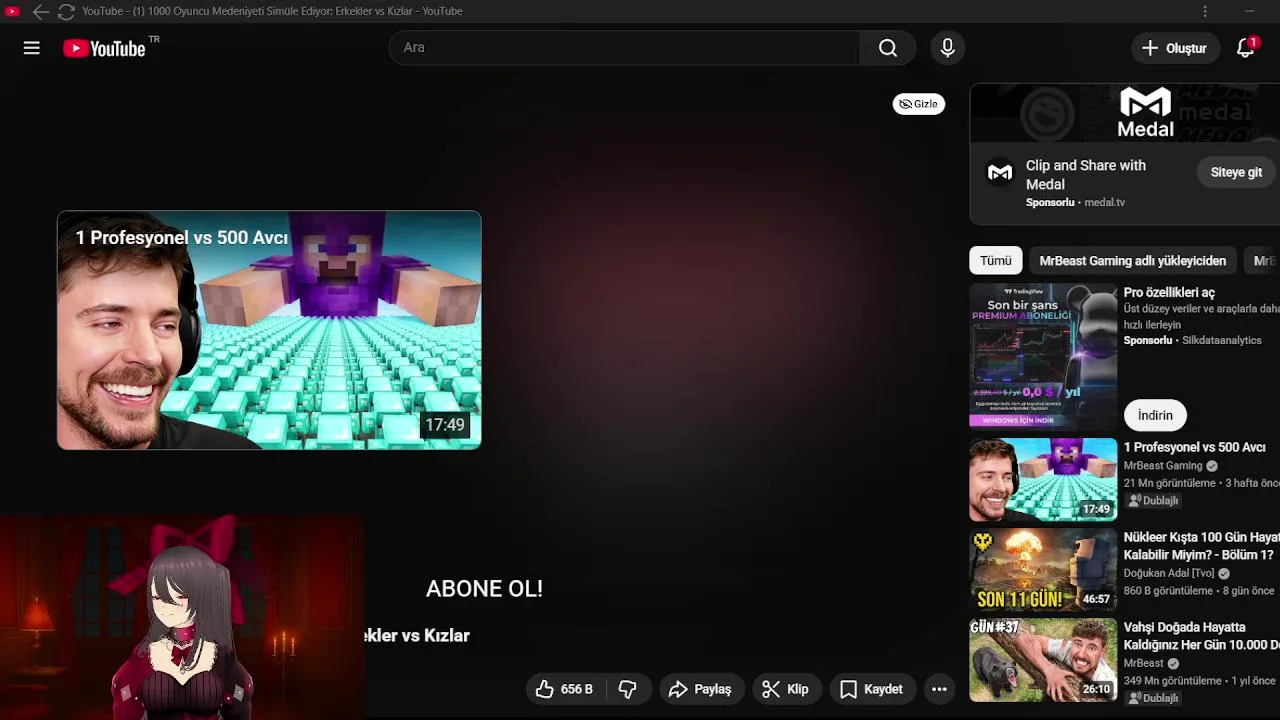Click Sponsorlu Silkdataanalytics label
This screenshot has width=1280, height=720.
click(1193, 340)
